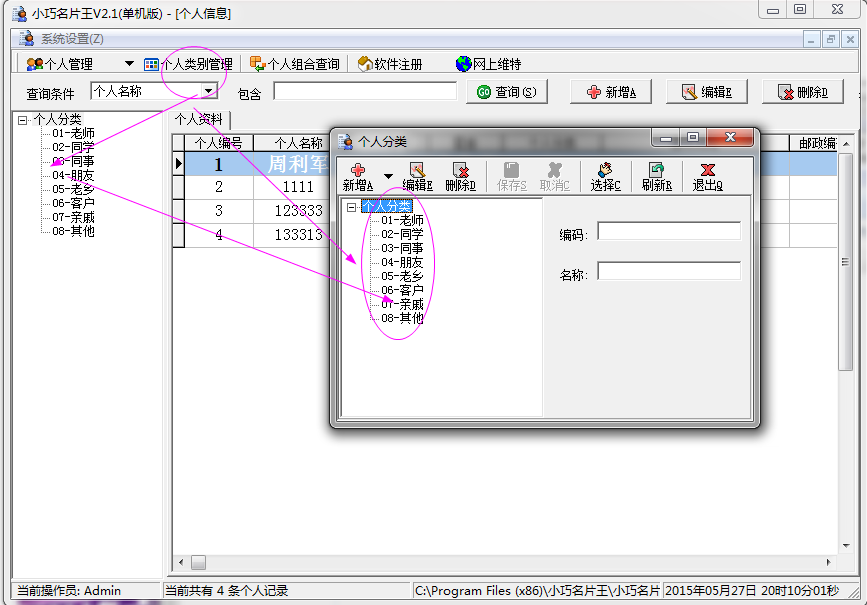
Task: Select 02-同学 in dialog tree
Action: click(402, 234)
